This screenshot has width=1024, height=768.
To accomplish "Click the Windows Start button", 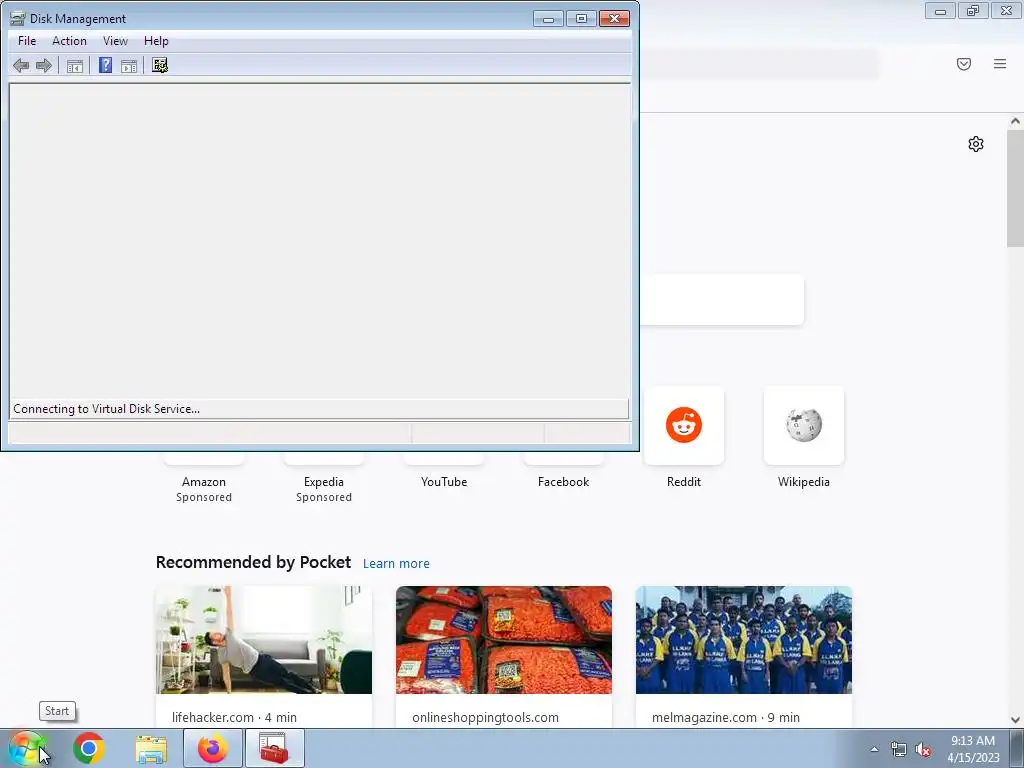I will coord(27,748).
